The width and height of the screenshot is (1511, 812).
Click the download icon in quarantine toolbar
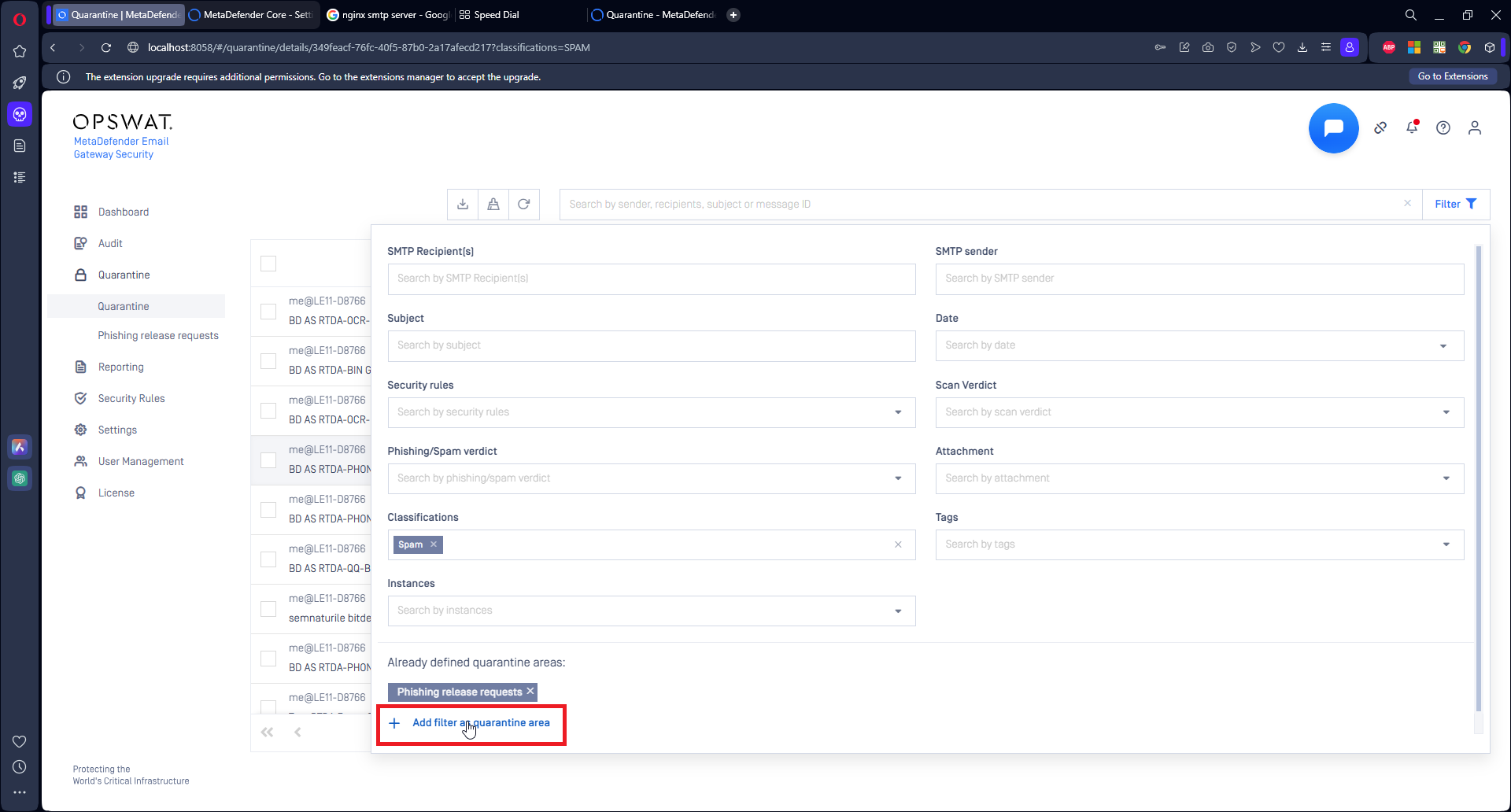(x=463, y=205)
